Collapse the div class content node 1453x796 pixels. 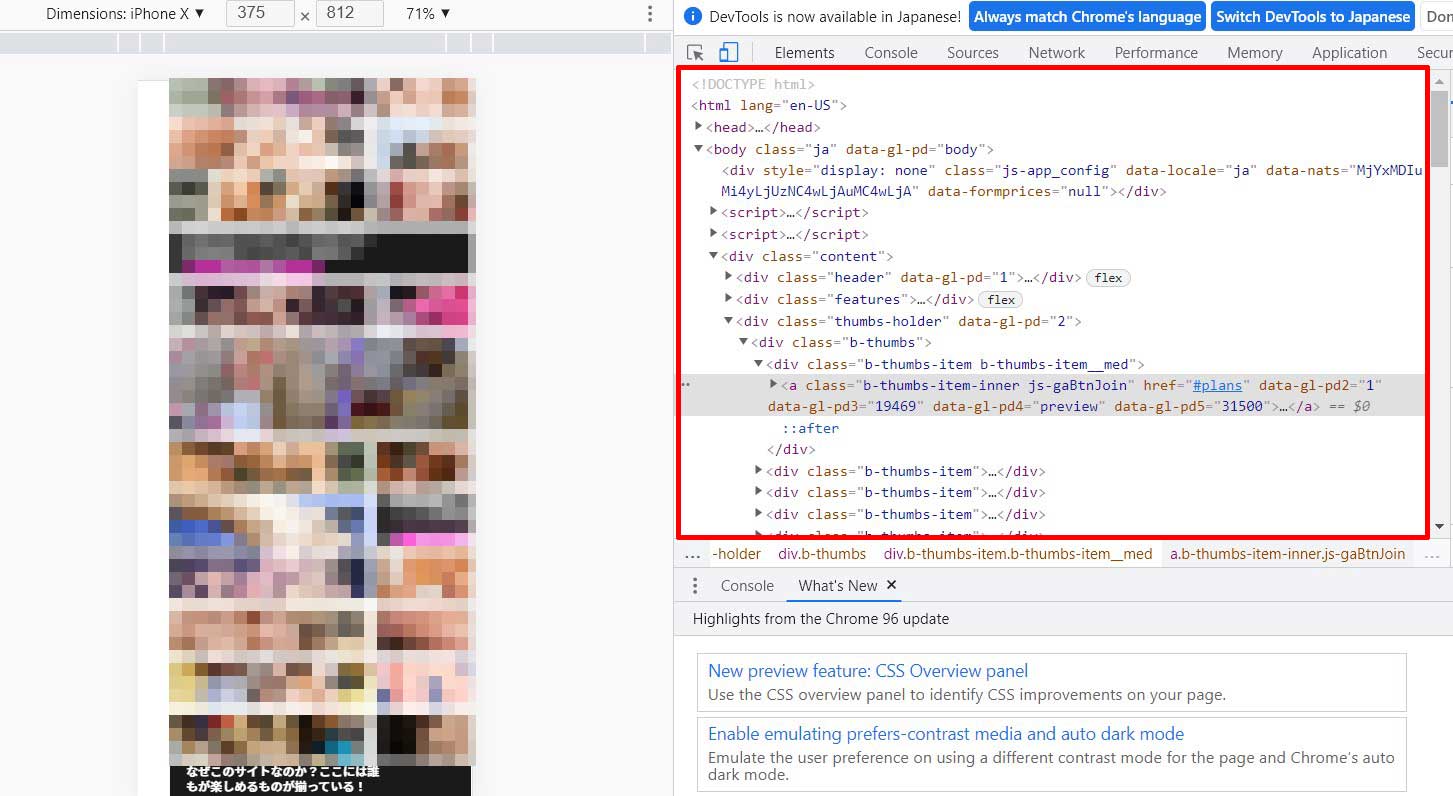point(714,256)
